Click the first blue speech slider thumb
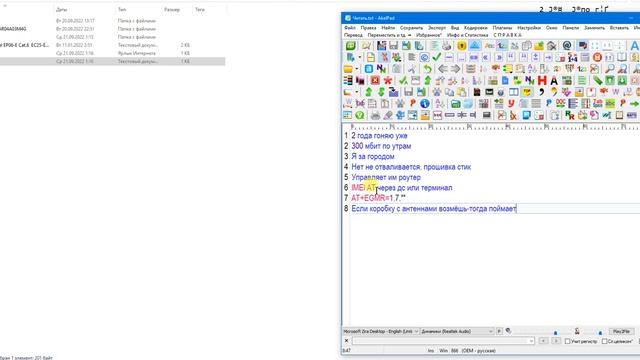This screenshot has height=360, width=640. coord(555,333)
